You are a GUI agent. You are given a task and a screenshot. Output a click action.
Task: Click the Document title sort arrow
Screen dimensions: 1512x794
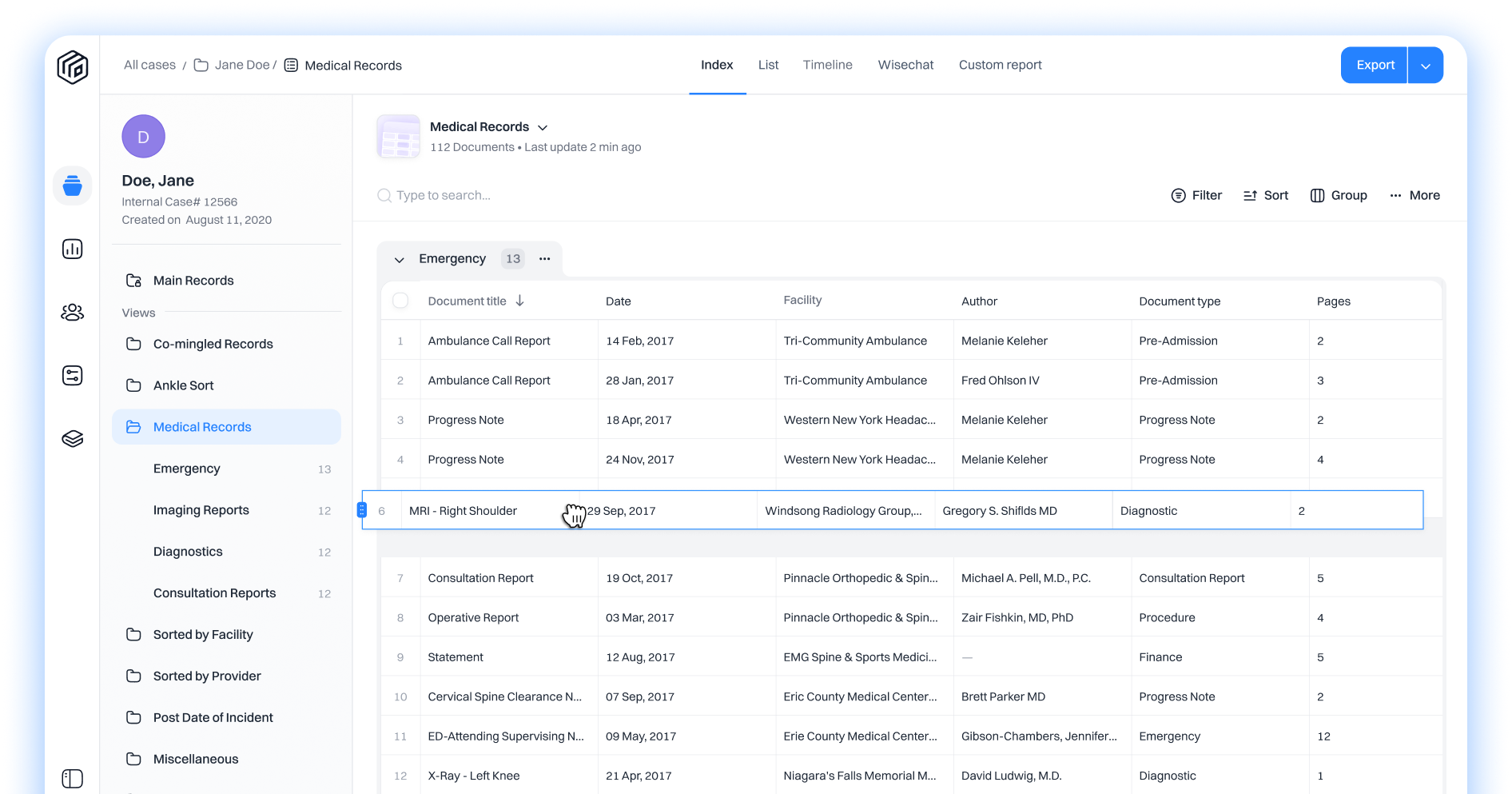[x=520, y=301]
